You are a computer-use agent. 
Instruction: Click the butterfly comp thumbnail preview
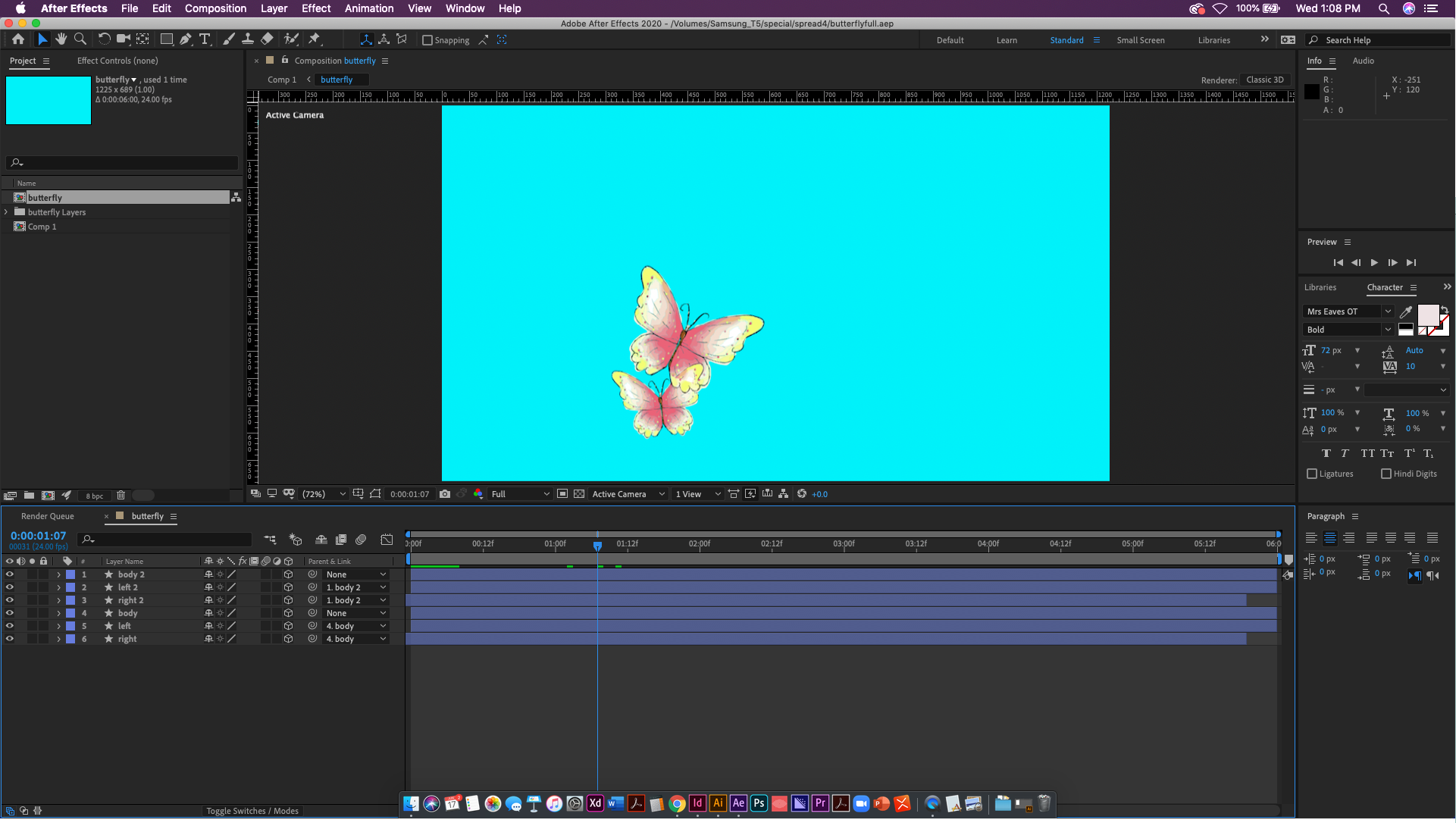[x=49, y=101]
